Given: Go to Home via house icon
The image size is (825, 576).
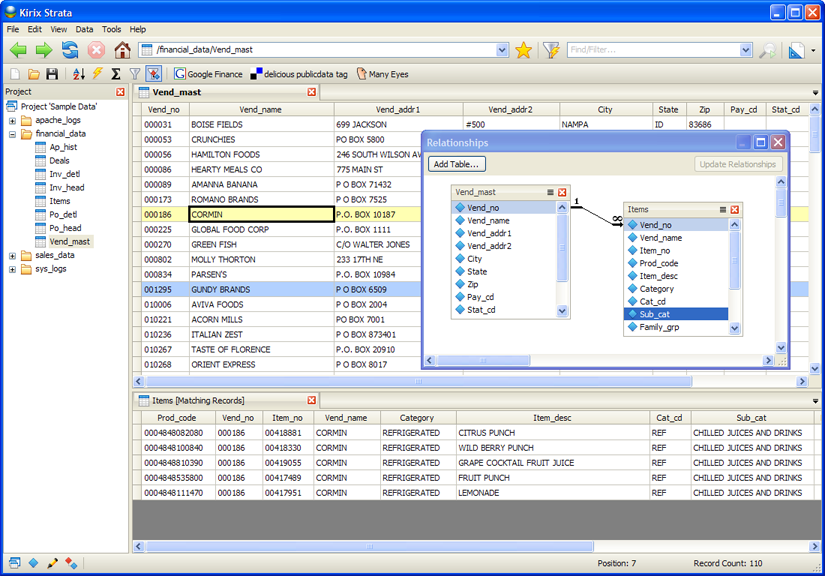Looking at the screenshot, I should click(x=122, y=50).
